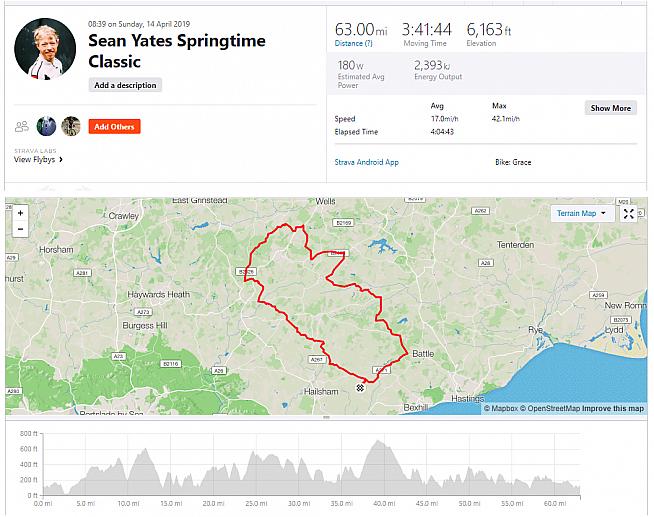Click the elevation profile peak near 40 mi
This screenshot has height=517, width=654.
tap(376, 445)
